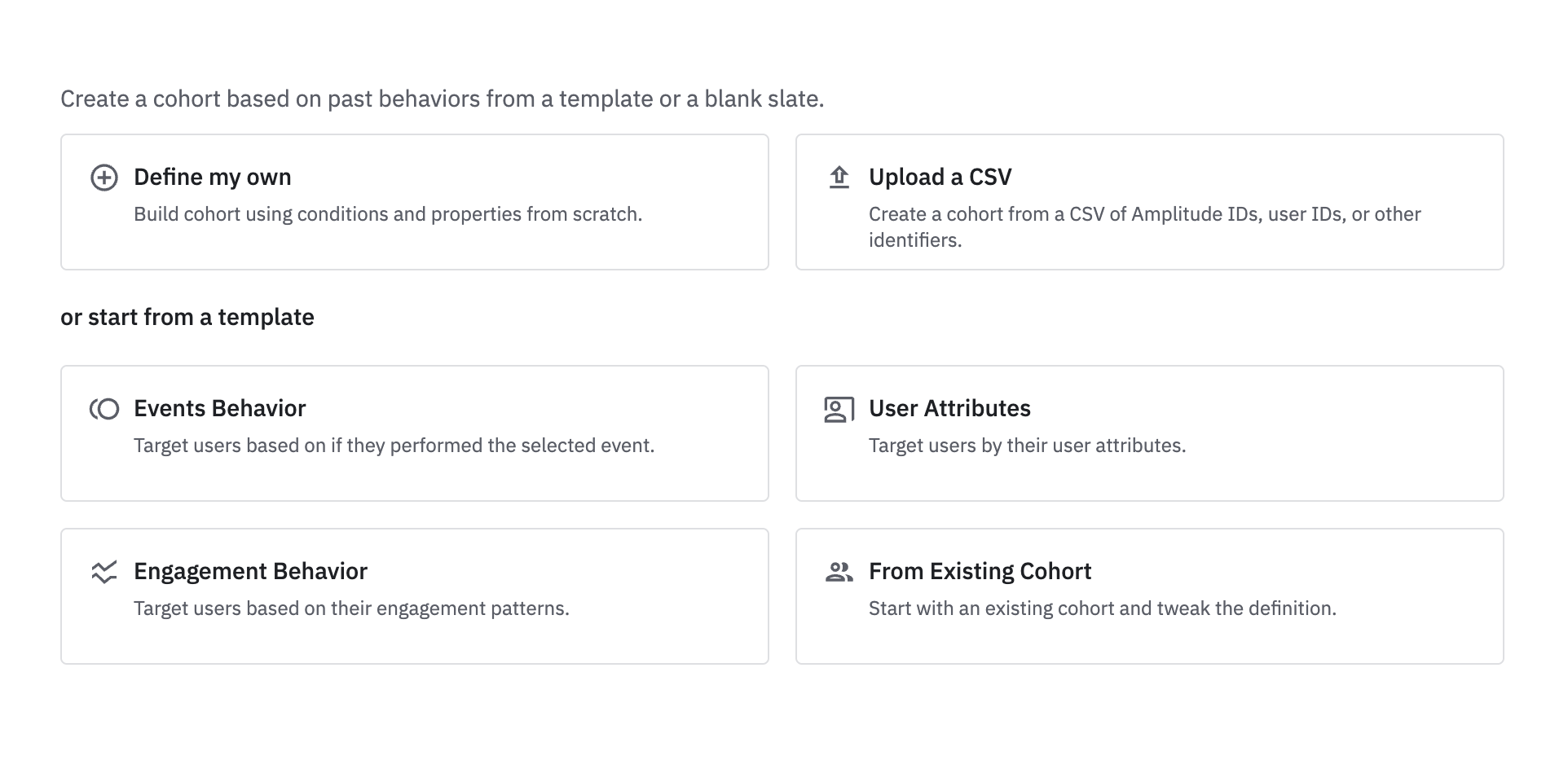The image size is (1568, 782).
Task: Click "Target users based on if they performed" text
Action: click(394, 446)
